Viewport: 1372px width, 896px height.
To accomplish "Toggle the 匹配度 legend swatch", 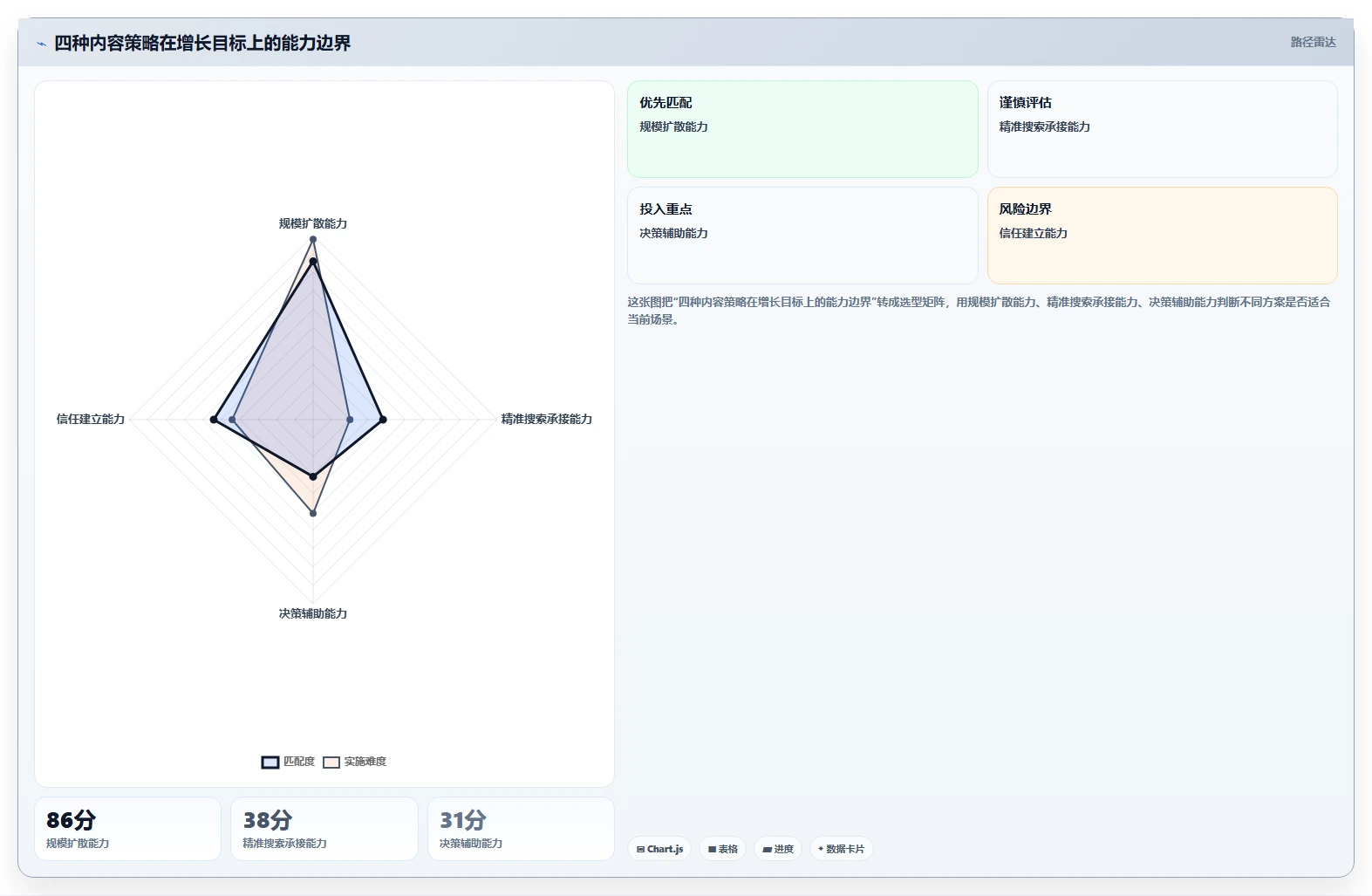I will pyautogui.click(x=270, y=763).
